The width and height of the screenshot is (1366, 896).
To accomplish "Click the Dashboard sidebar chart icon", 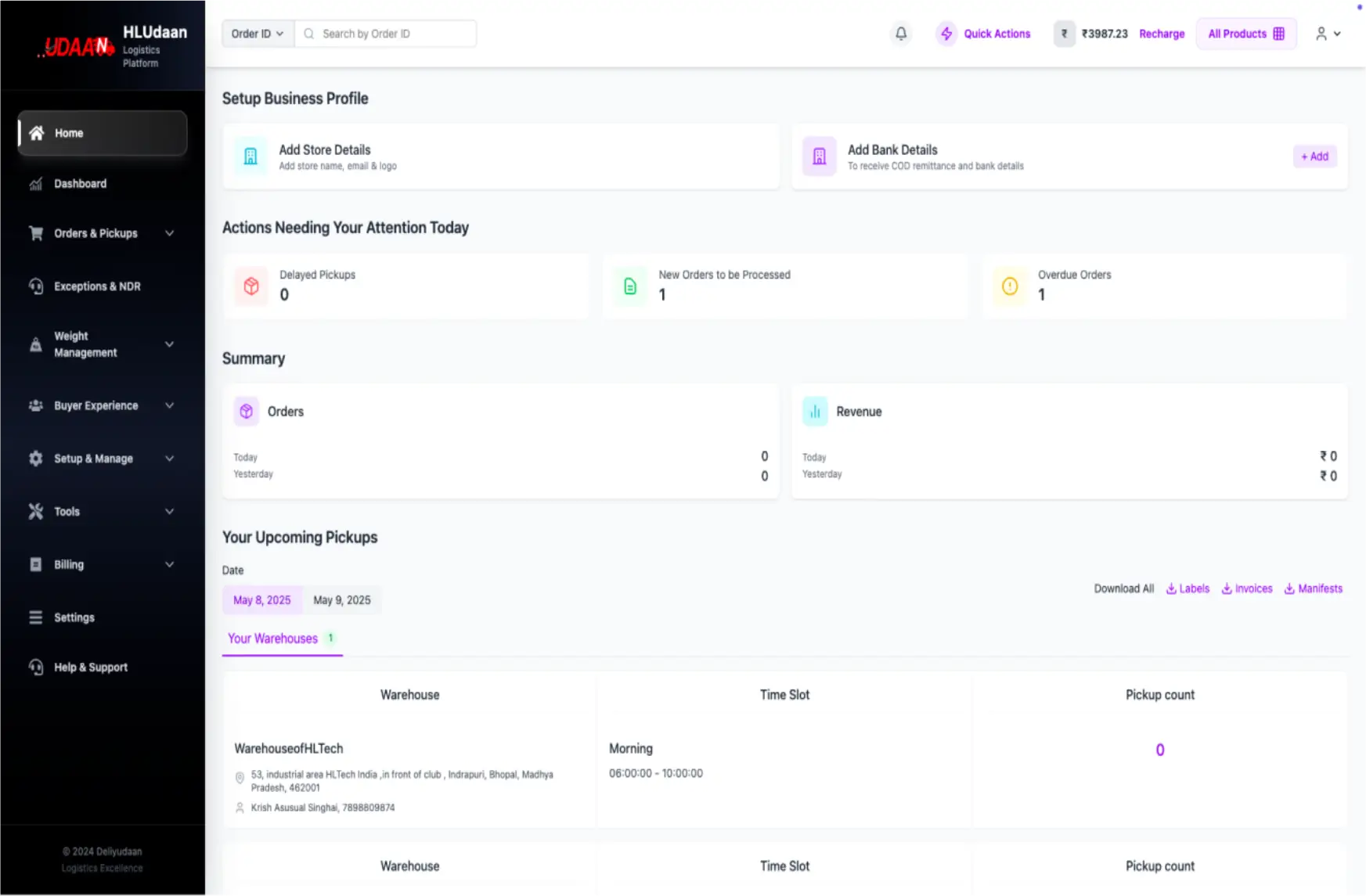I will (x=36, y=184).
